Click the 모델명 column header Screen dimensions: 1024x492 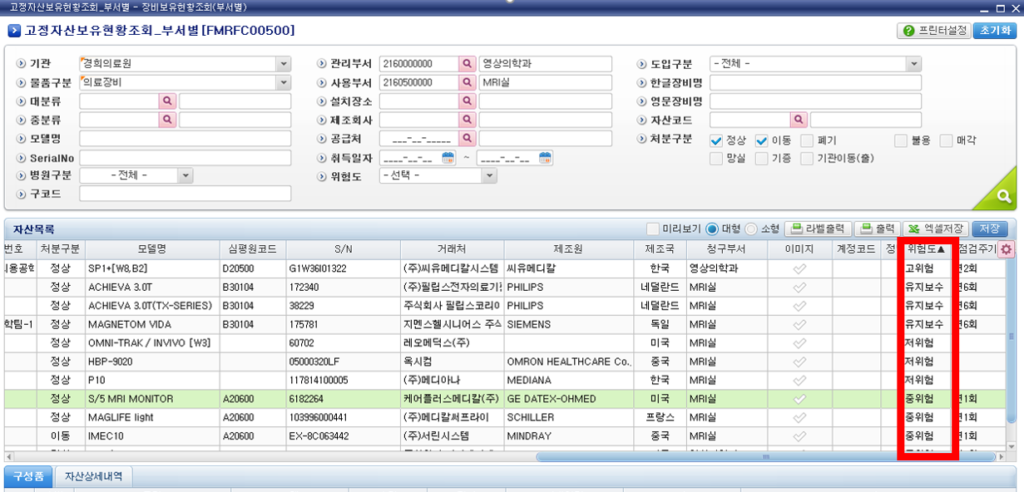152,249
